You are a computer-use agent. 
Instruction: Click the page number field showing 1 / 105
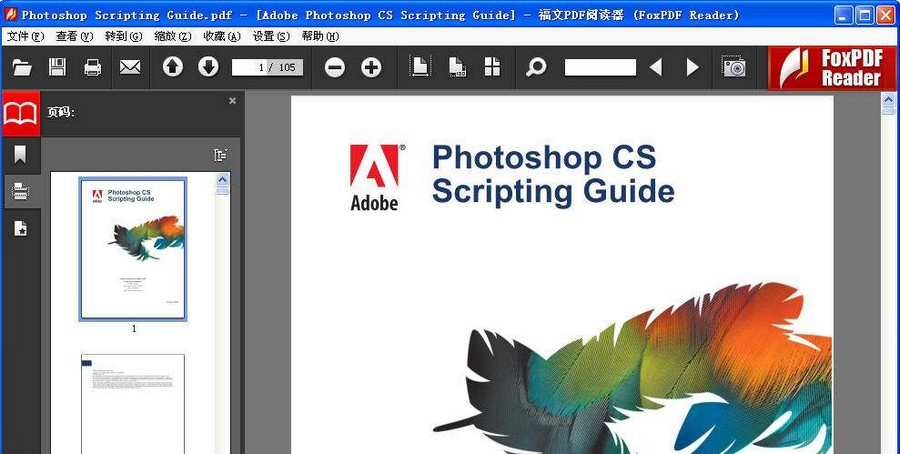pyautogui.click(x=267, y=67)
